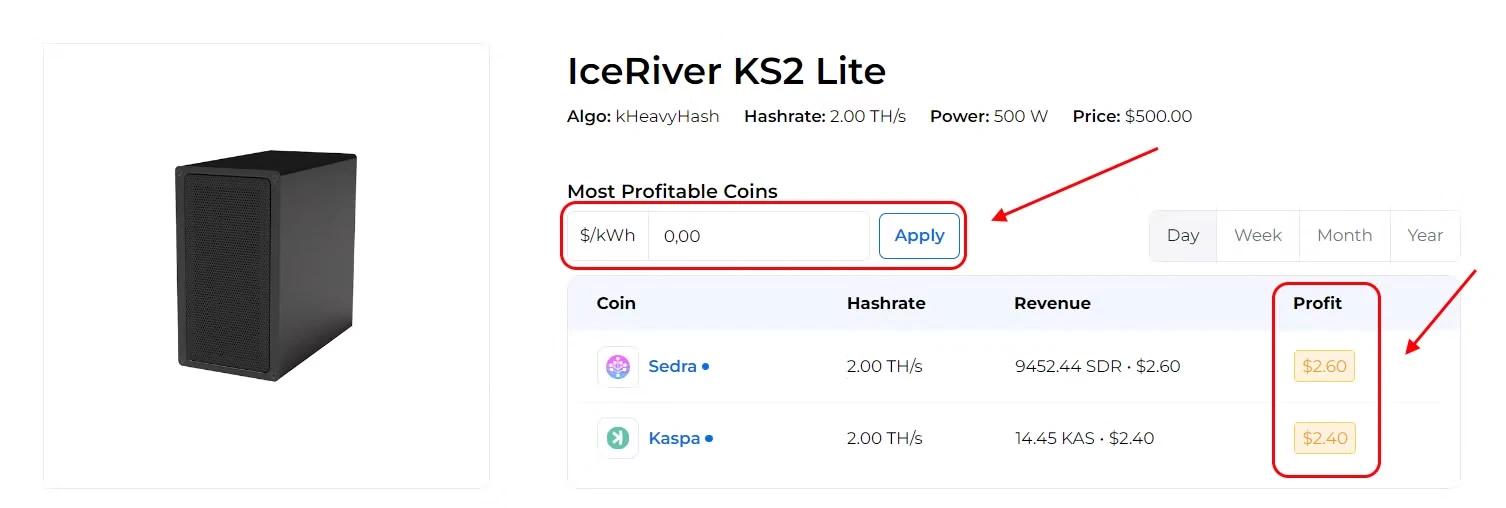This screenshot has width=1506, height=508.
Task: Click the $2.60 Sedra profit badge
Action: (x=1324, y=367)
